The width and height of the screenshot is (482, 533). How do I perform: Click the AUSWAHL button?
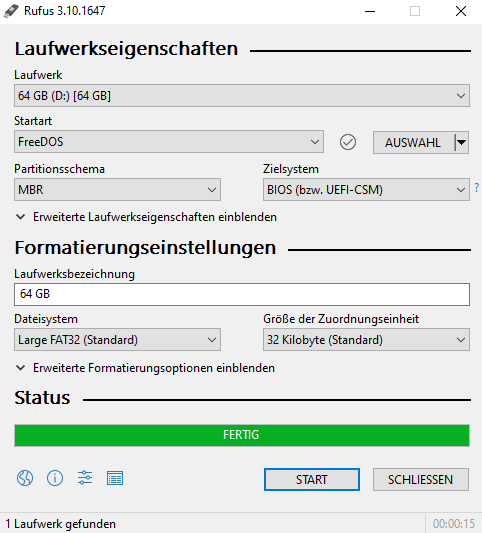[413, 142]
